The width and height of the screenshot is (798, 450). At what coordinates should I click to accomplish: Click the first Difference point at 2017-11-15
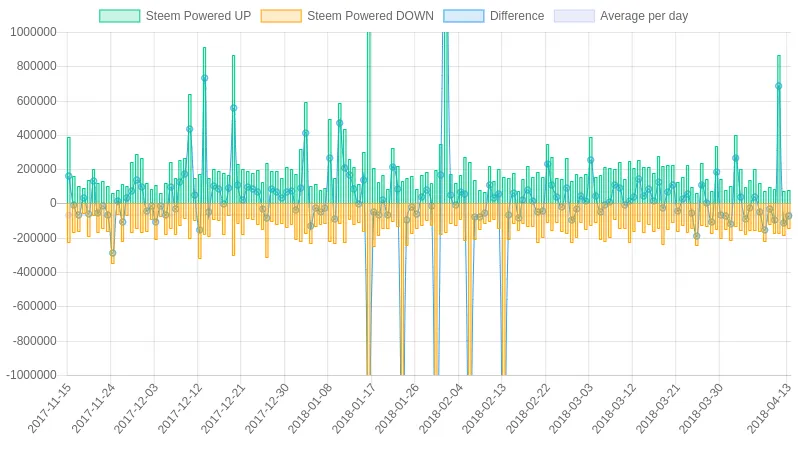click(69, 176)
